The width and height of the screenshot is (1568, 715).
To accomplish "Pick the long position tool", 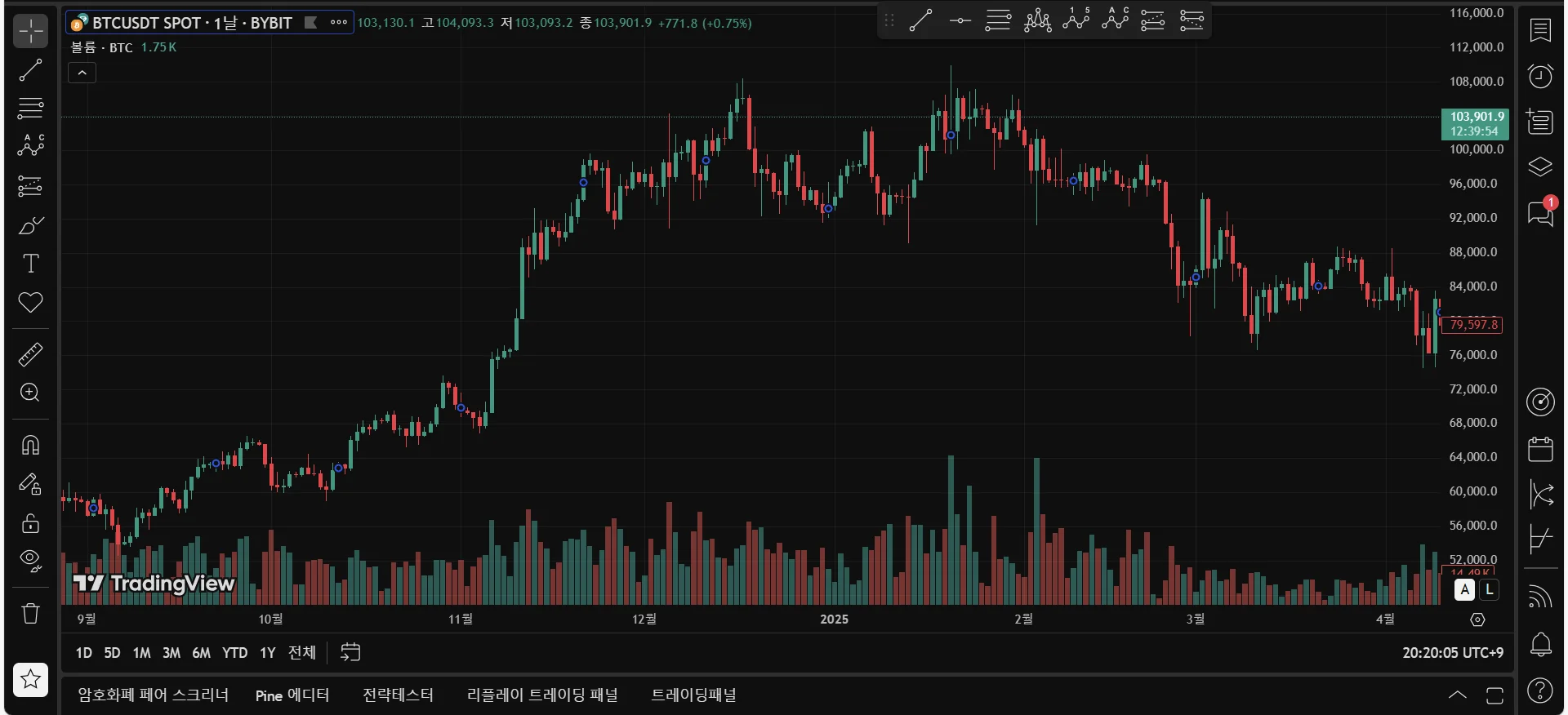I will 1153,20.
